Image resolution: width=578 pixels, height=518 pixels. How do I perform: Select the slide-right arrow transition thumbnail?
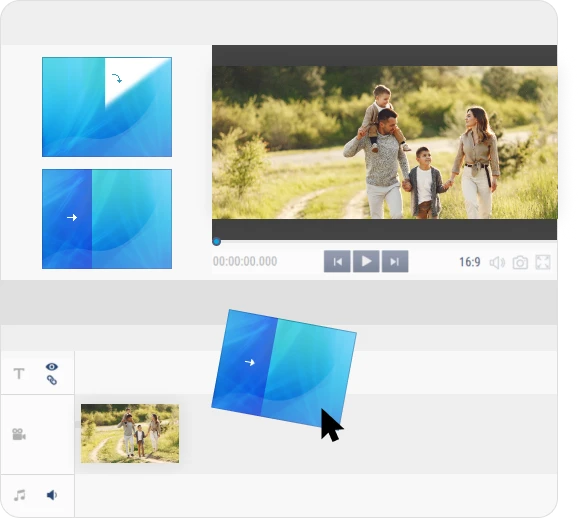107,219
